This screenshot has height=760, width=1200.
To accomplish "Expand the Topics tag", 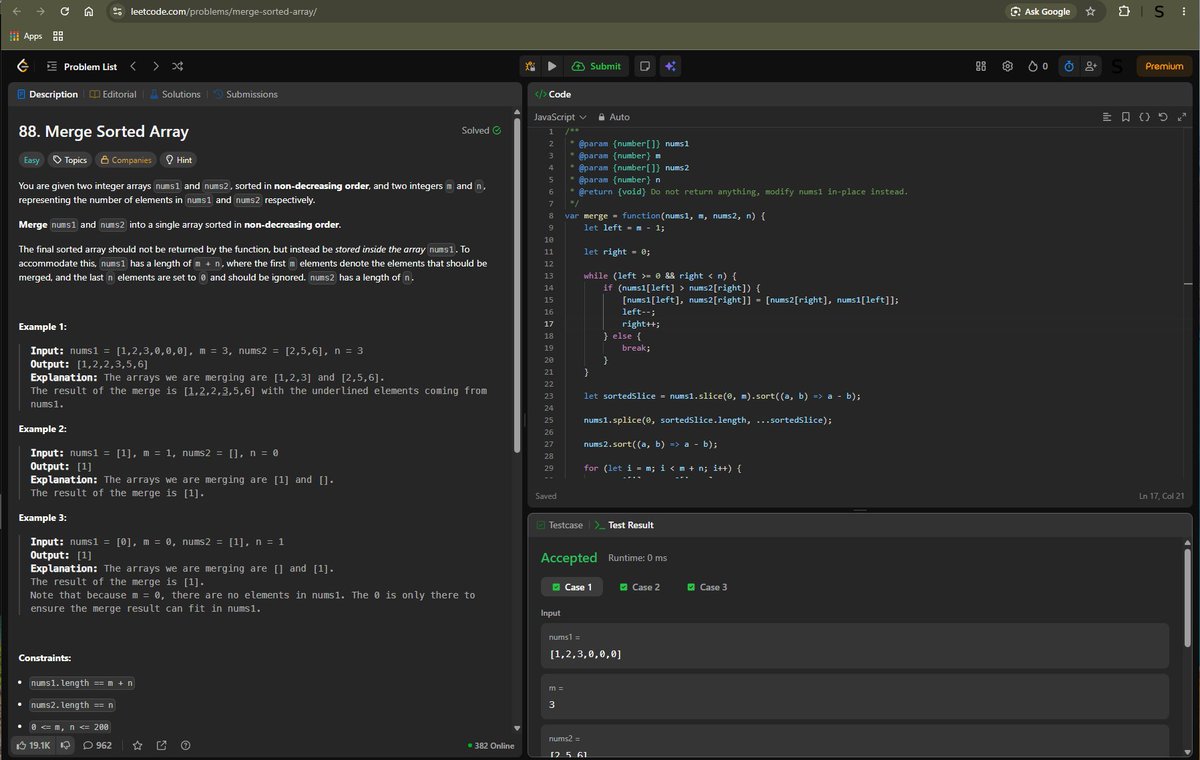I will coord(70,160).
